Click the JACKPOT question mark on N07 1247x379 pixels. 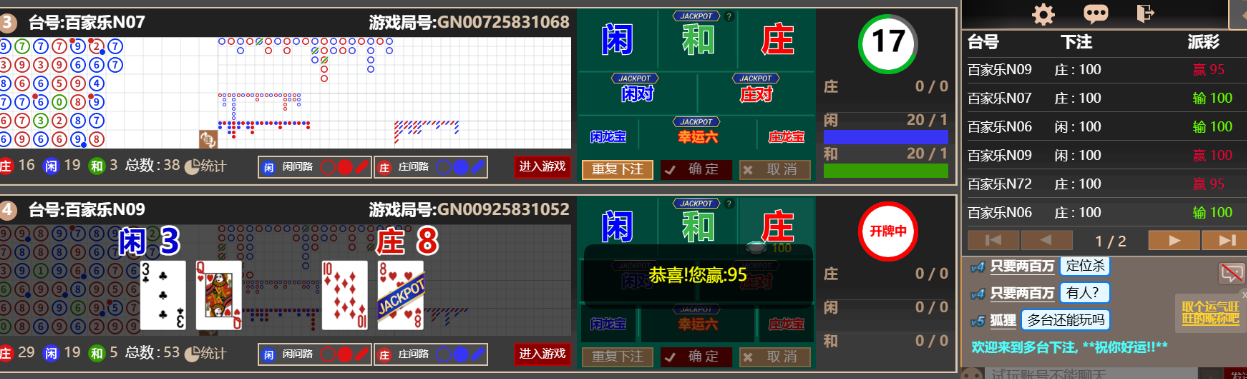[x=728, y=16]
